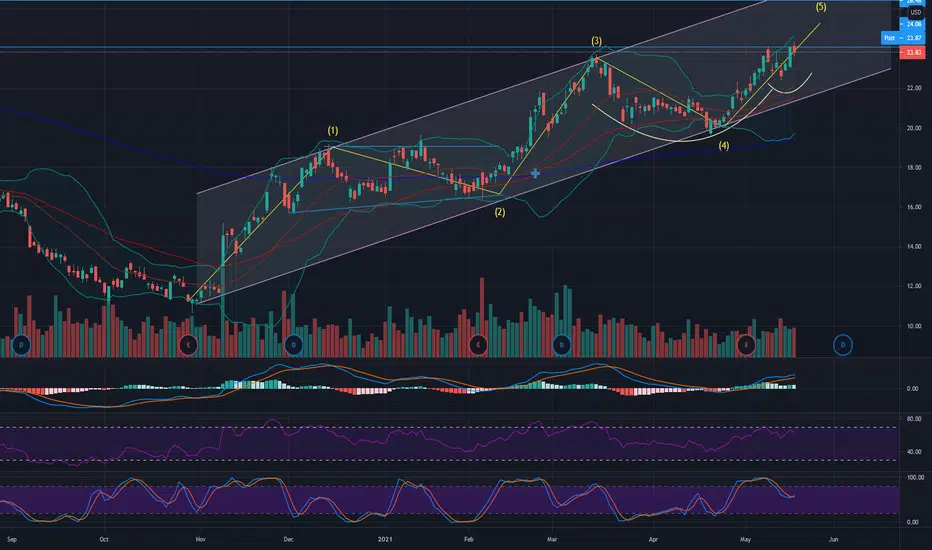Click the 18.00 price axis label
The image size is (932, 550).
point(914,168)
